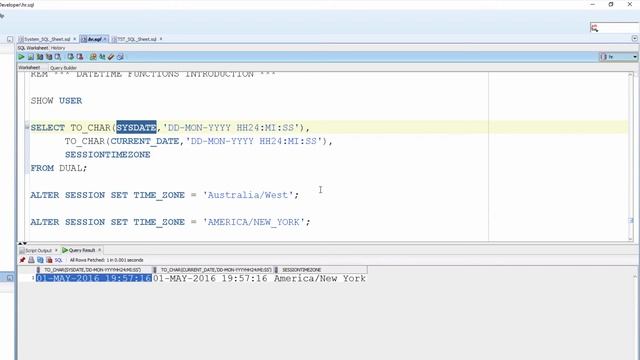The height and width of the screenshot is (360, 640).
Task: Click the printer icon in result toolbar
Action: [31, 260]
